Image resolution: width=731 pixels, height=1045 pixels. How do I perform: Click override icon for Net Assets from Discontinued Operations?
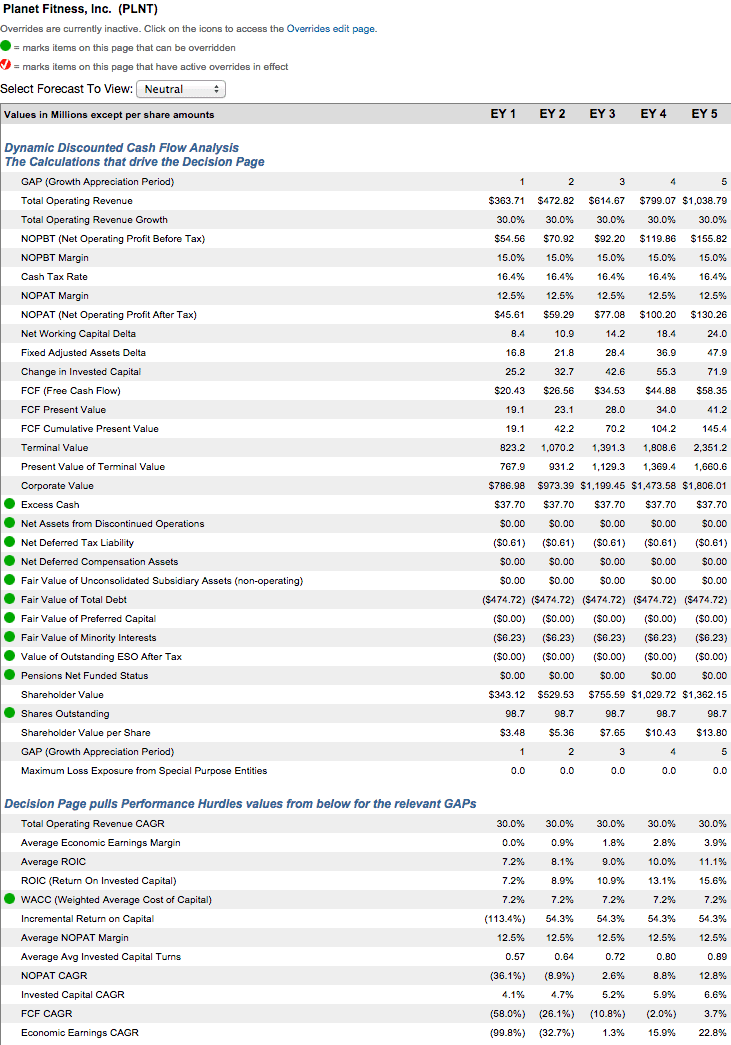[x=9, y=522]
